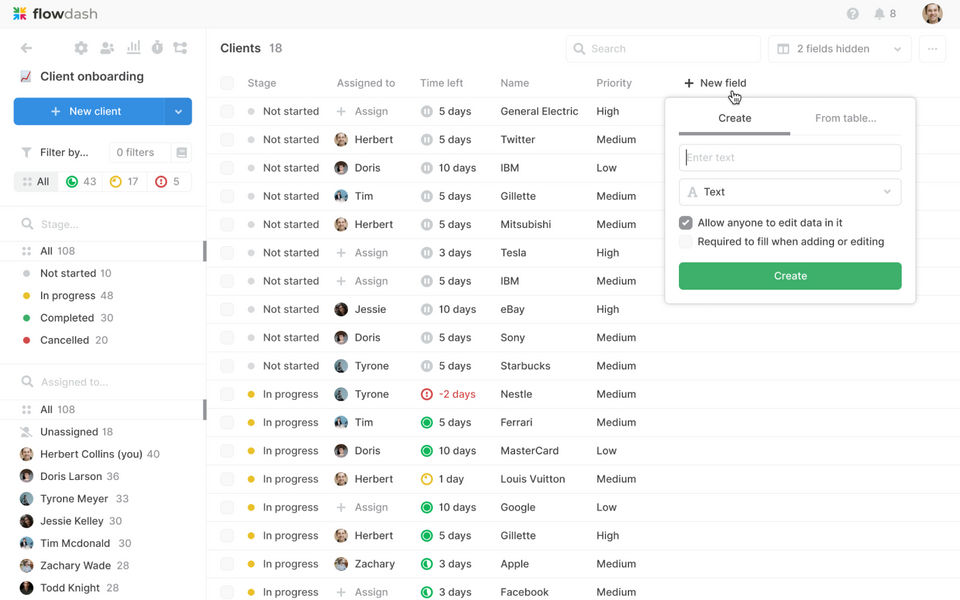
Task: Click the Starbucks name cell
Action: click(525, 366)
